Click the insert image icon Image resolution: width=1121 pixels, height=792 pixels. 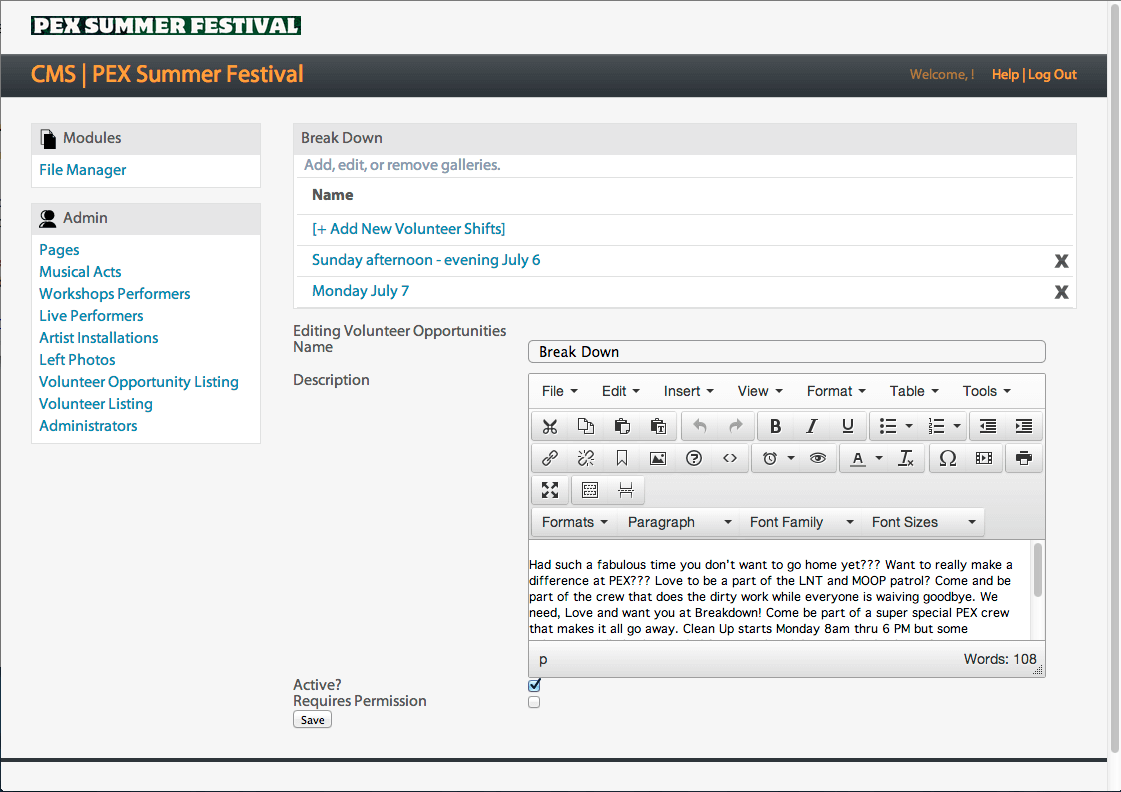[x=658, y=458]
